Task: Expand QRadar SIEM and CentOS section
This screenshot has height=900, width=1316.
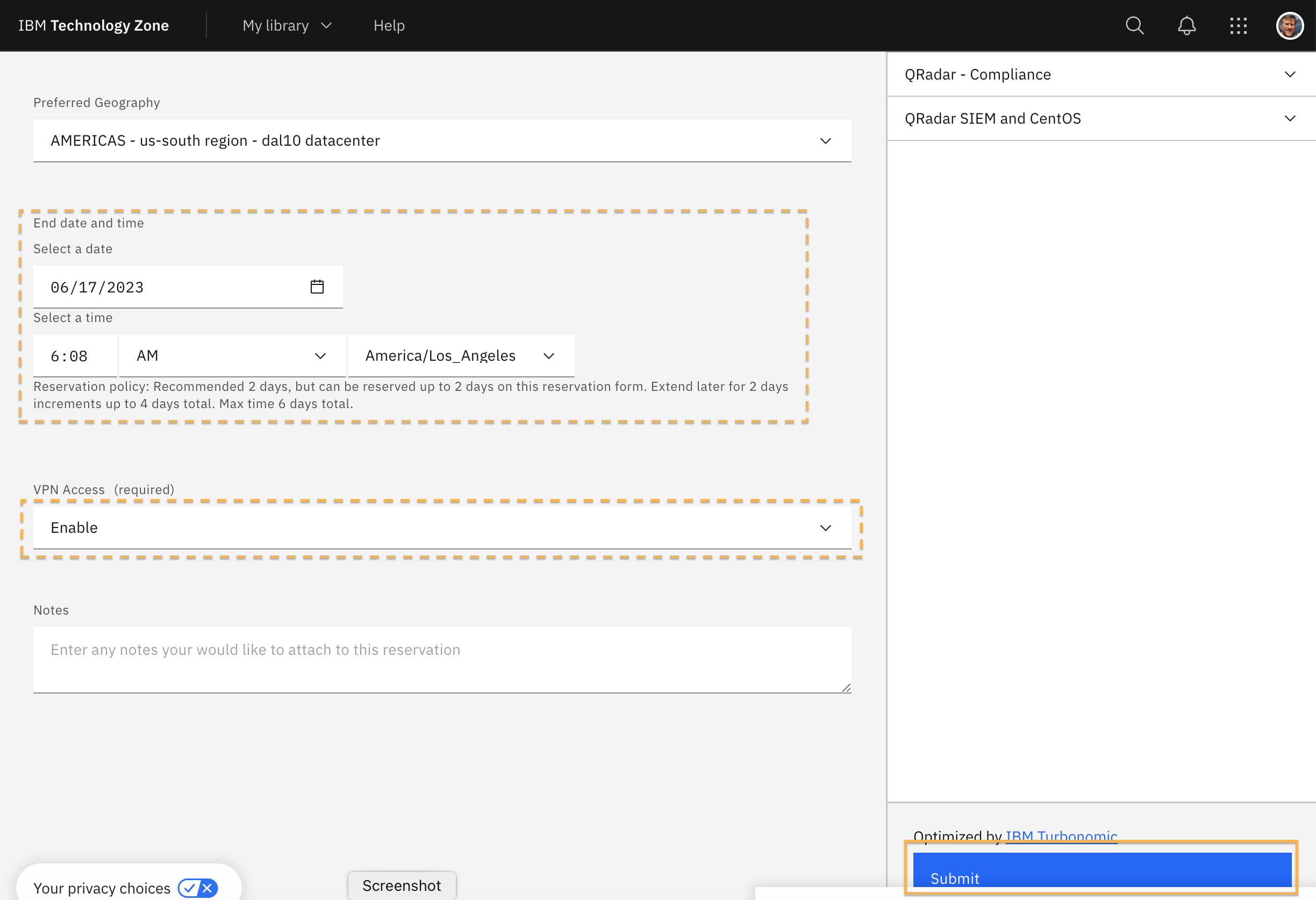Action: pyautogui.click(x=1101, y=118)
